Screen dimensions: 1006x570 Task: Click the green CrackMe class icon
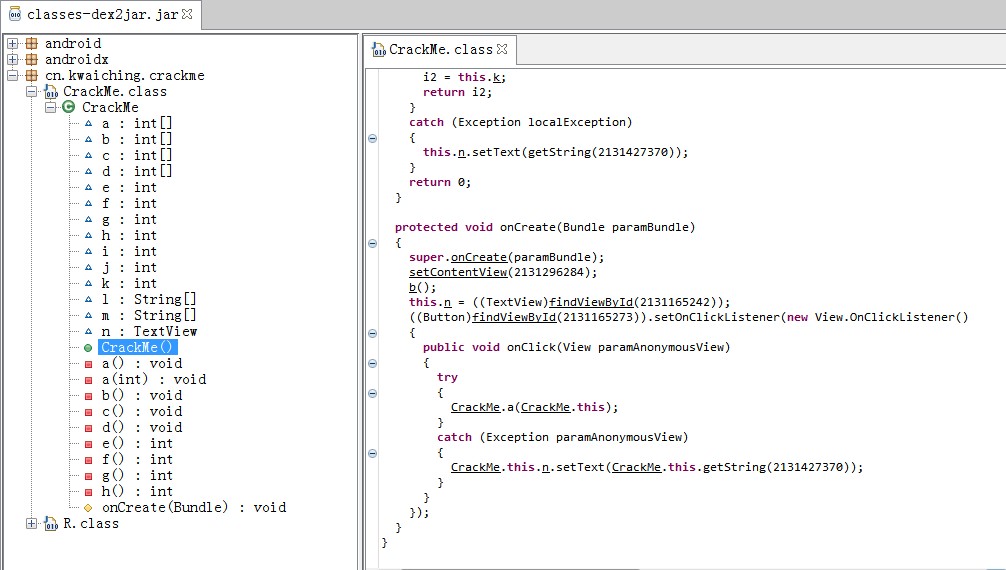point(69,107)
